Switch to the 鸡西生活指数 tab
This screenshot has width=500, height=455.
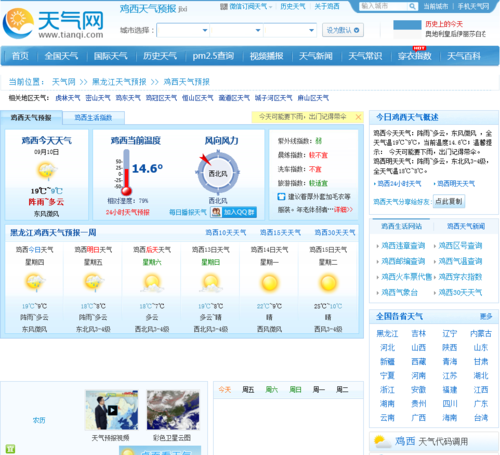pyautogui.click(x=93, y=118)
